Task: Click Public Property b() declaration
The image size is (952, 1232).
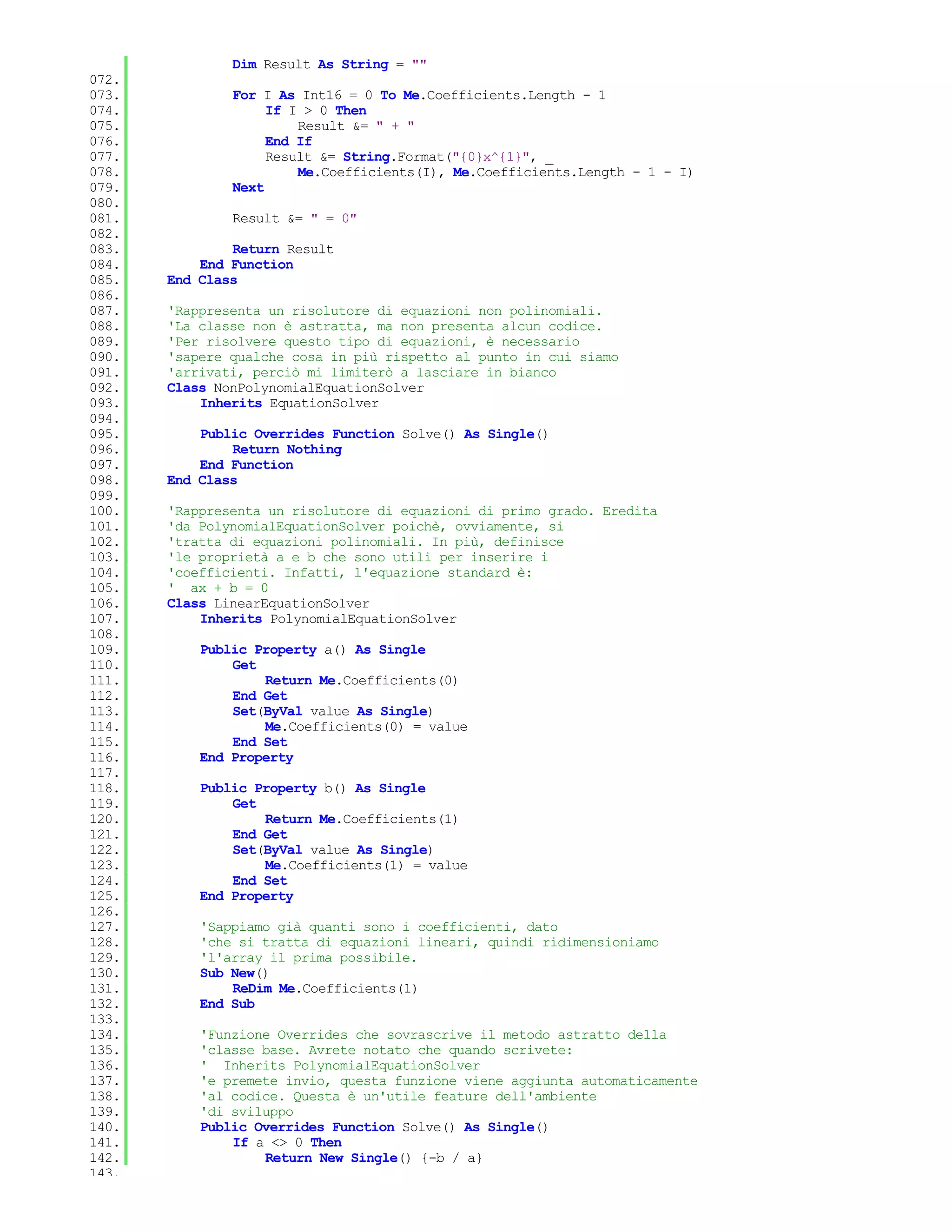Action: (x=312, y=788)
